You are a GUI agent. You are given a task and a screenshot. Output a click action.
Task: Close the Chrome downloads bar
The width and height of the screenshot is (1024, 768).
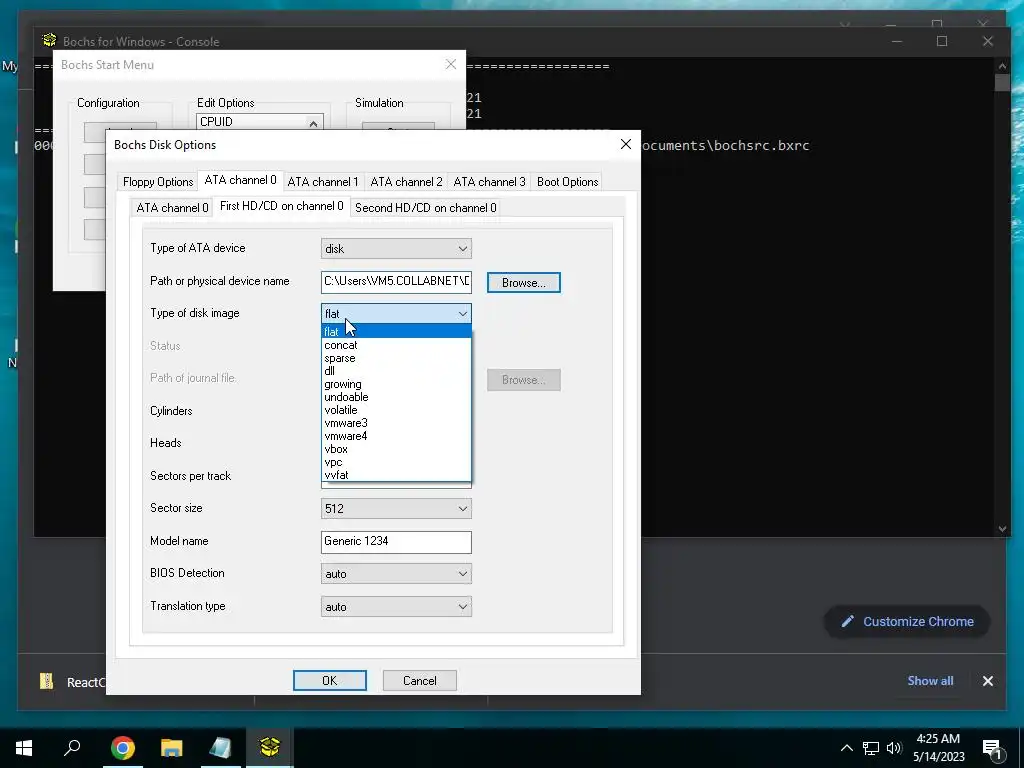(987, 681)
